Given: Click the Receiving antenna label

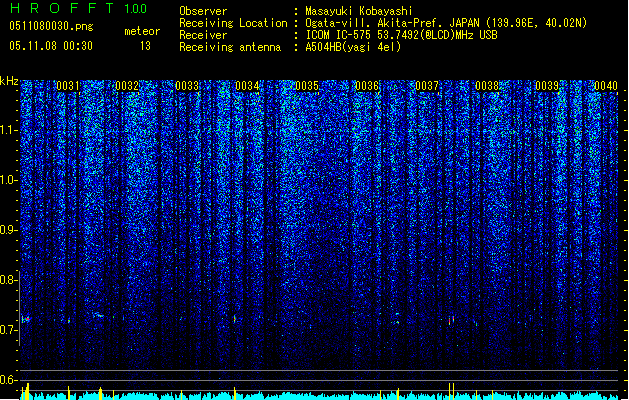Looking at the screenshot, I should [x=230, y=47].
